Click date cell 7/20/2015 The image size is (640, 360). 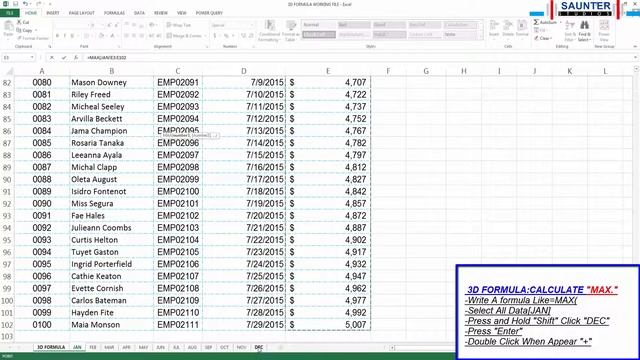[244, 216]
